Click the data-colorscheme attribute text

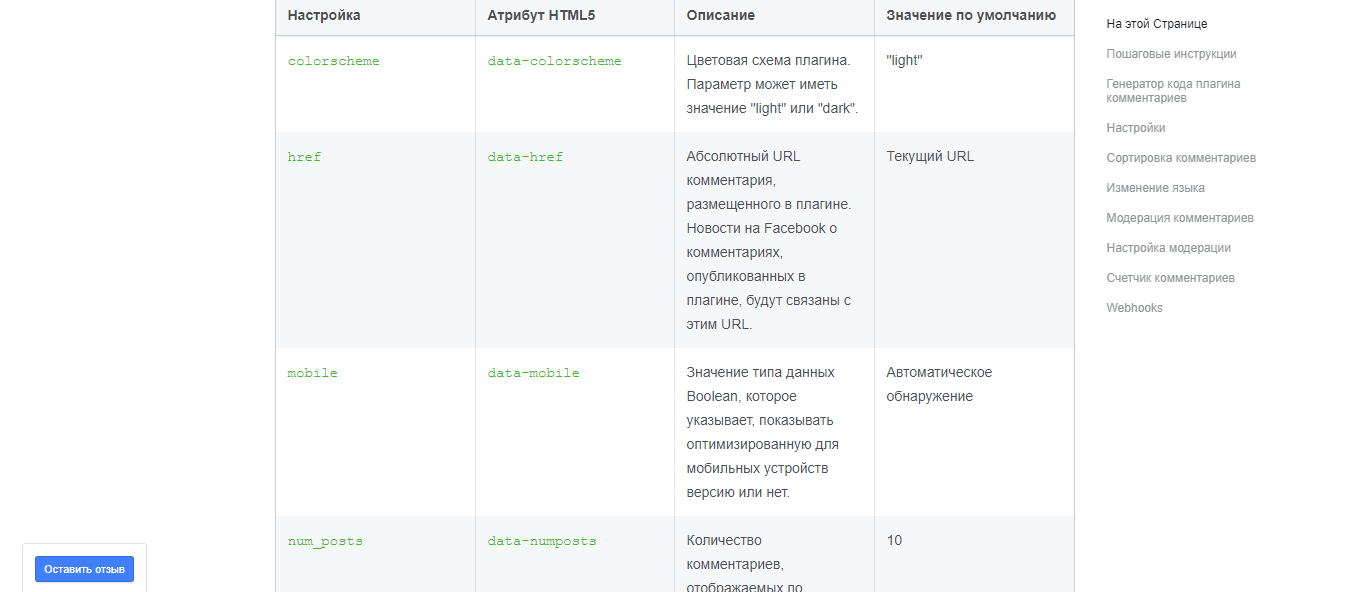point(554,61)
